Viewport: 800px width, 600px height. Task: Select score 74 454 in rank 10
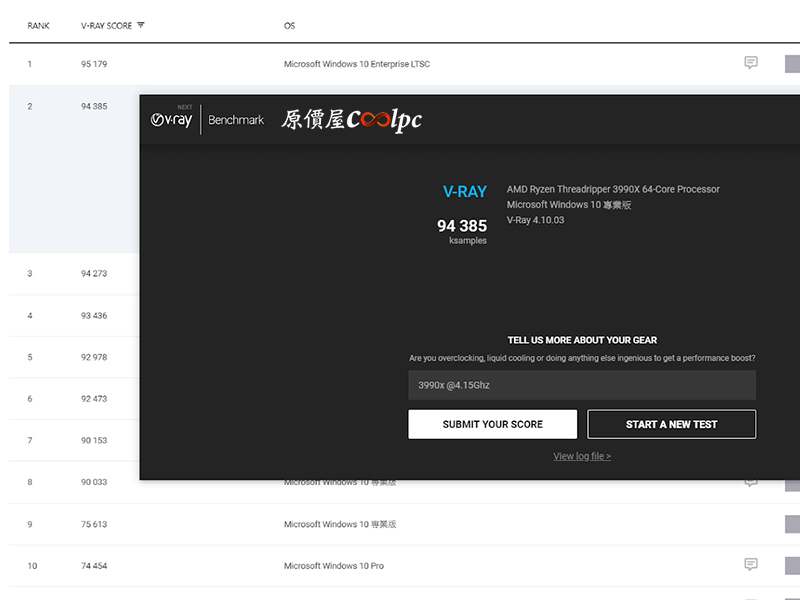pos(94,566)
